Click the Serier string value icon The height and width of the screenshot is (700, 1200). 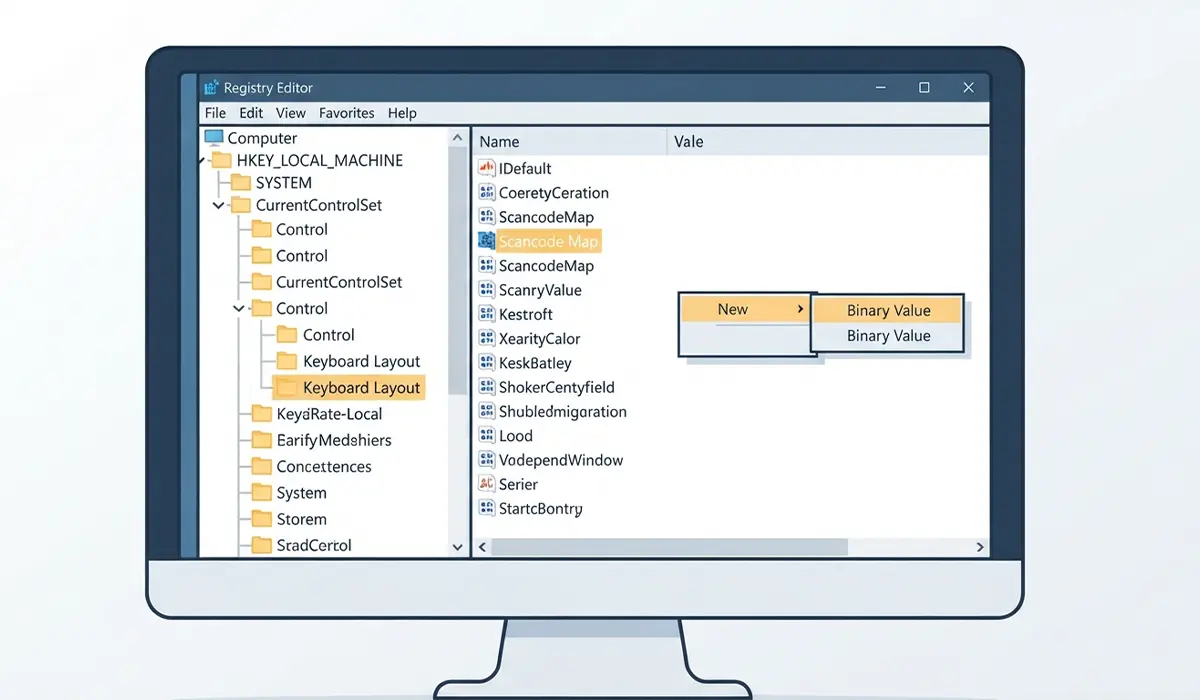point(487,484)
